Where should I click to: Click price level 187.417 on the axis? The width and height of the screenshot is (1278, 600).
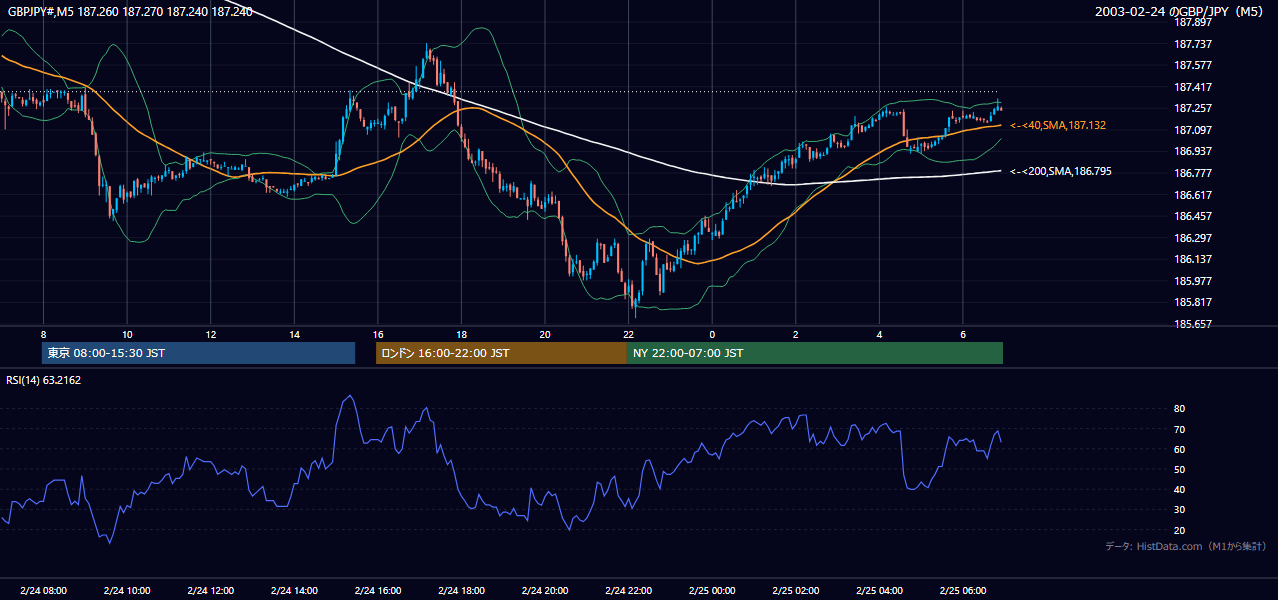1192,87
